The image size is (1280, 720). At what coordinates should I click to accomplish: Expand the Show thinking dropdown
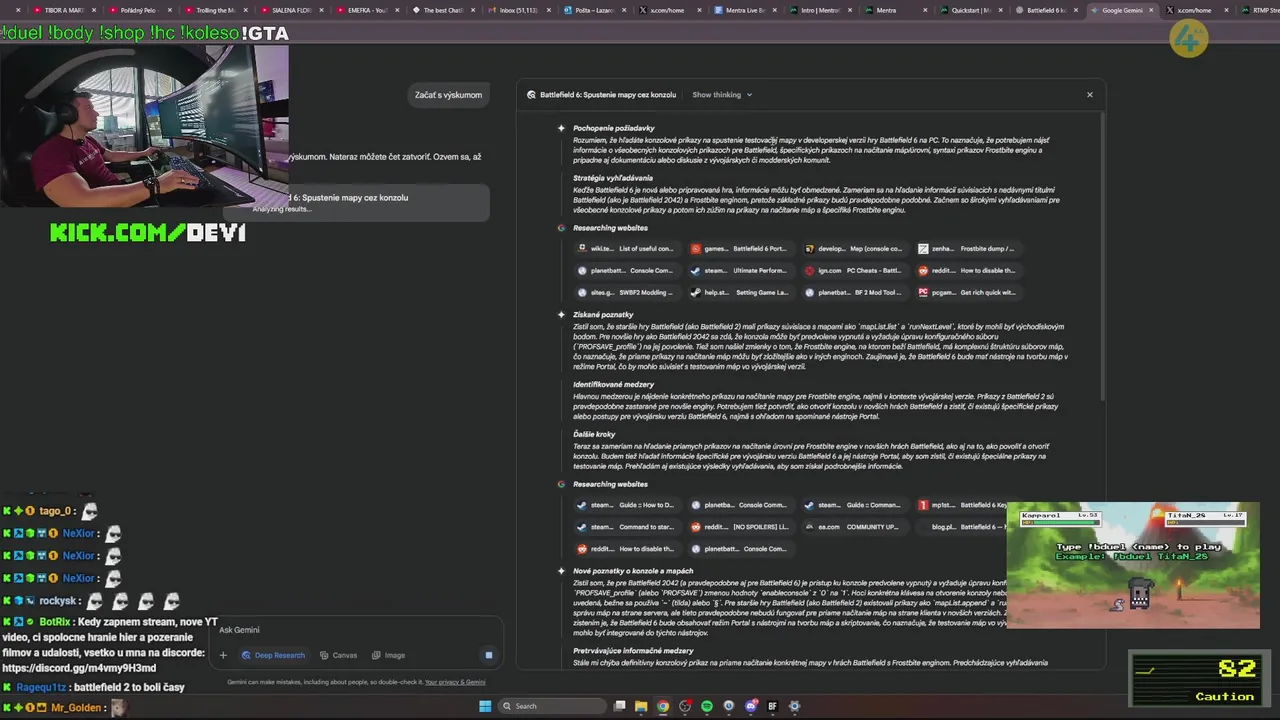pyautogui.click(x=722, y=95)
